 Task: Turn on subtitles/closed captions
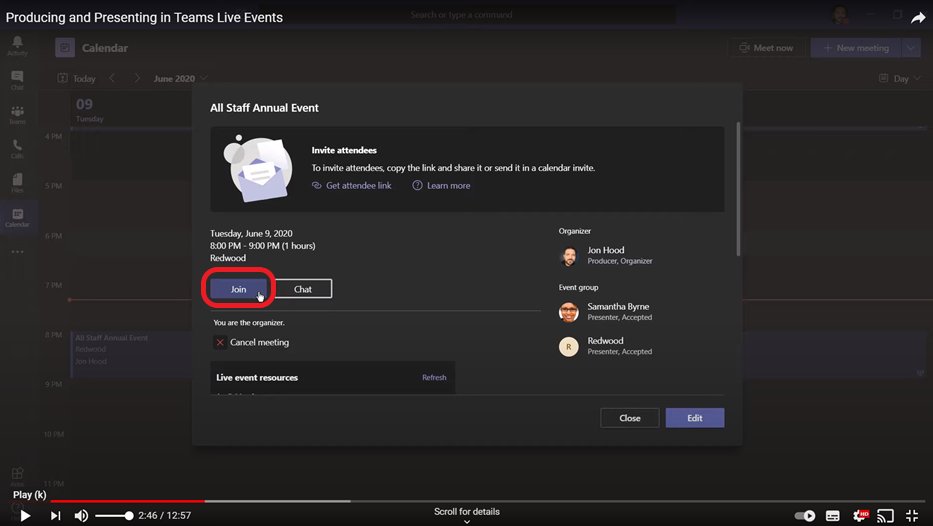832,515
